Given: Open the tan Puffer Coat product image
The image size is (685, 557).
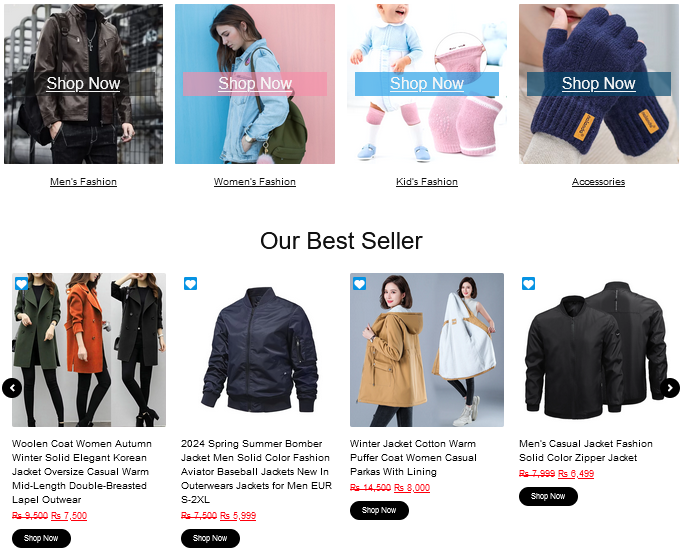Looking at the screenshot, I should click(x=427, y=350).
